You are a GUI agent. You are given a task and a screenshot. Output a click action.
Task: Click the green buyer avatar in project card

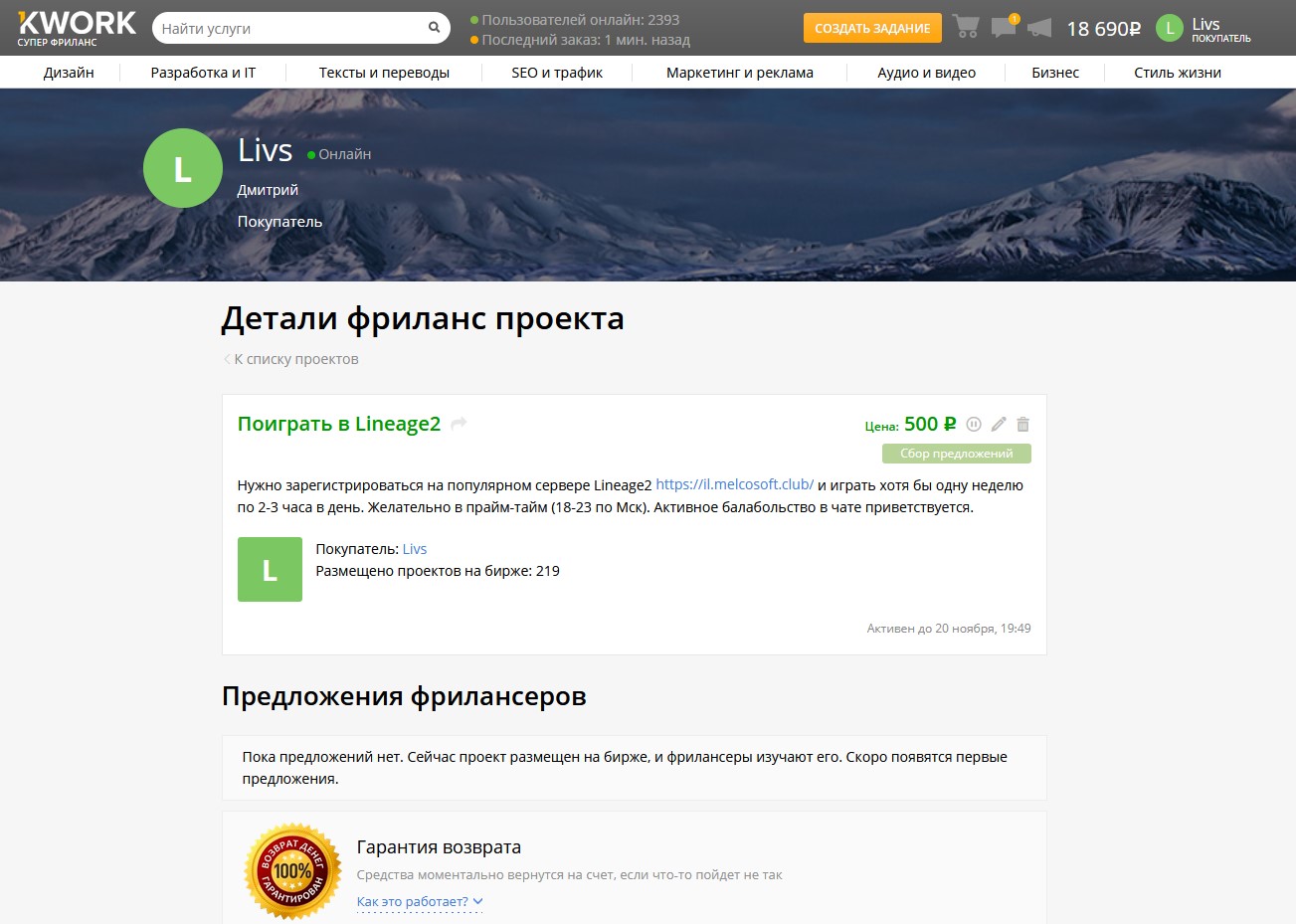(x=270, y=569)
